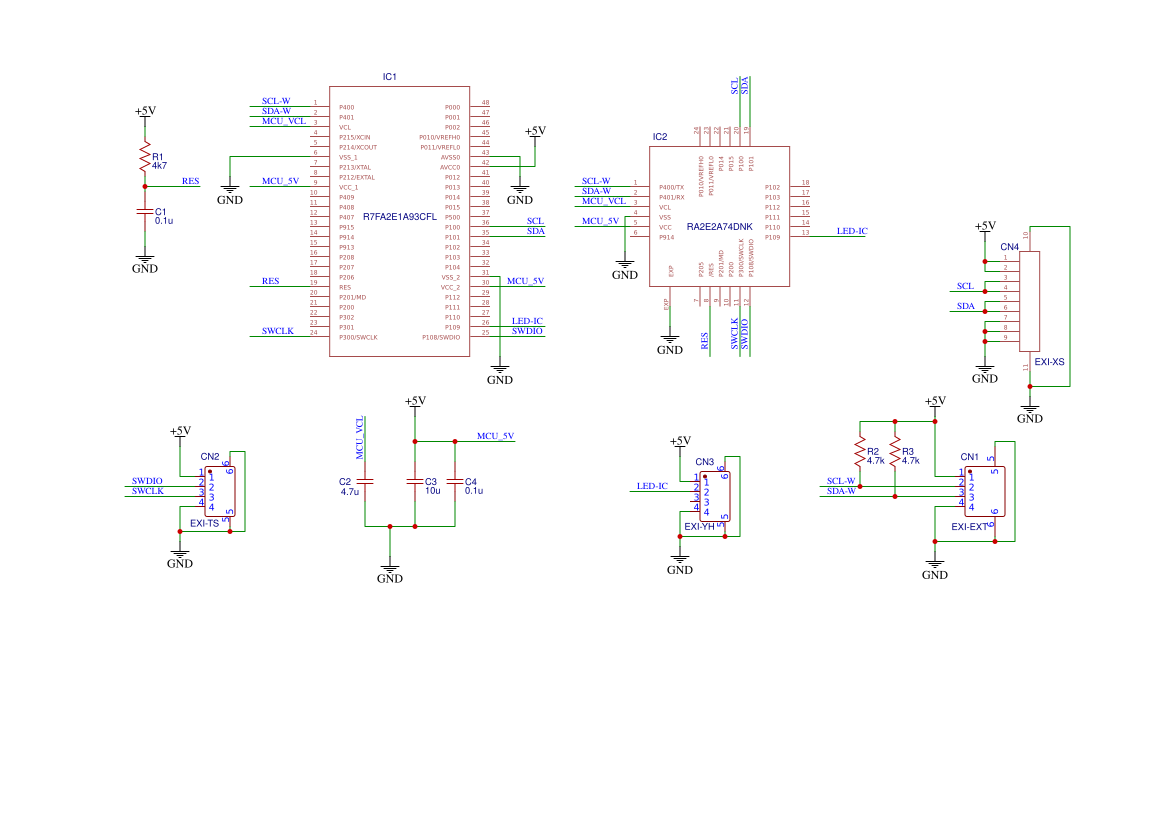This screenshot has height=827, width=1169.
Task: Select vertical MCU_VCL label above C2
Action: (x=359, y=438)
